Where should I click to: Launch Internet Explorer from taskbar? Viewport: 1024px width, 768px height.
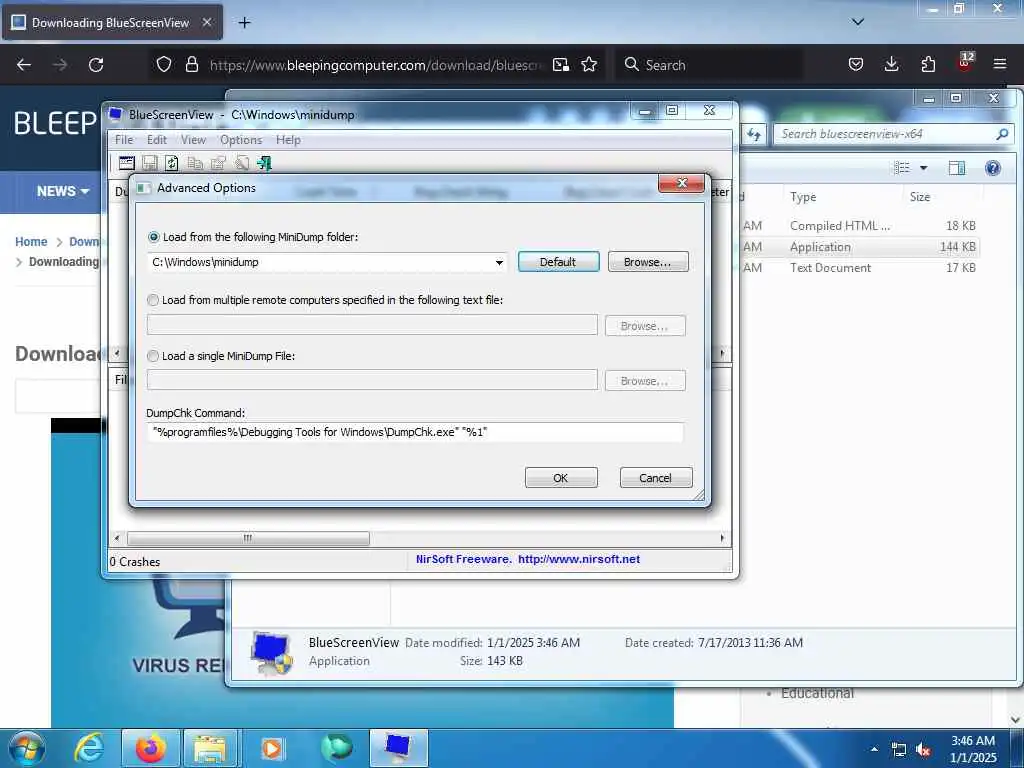[x=88, y=748]
